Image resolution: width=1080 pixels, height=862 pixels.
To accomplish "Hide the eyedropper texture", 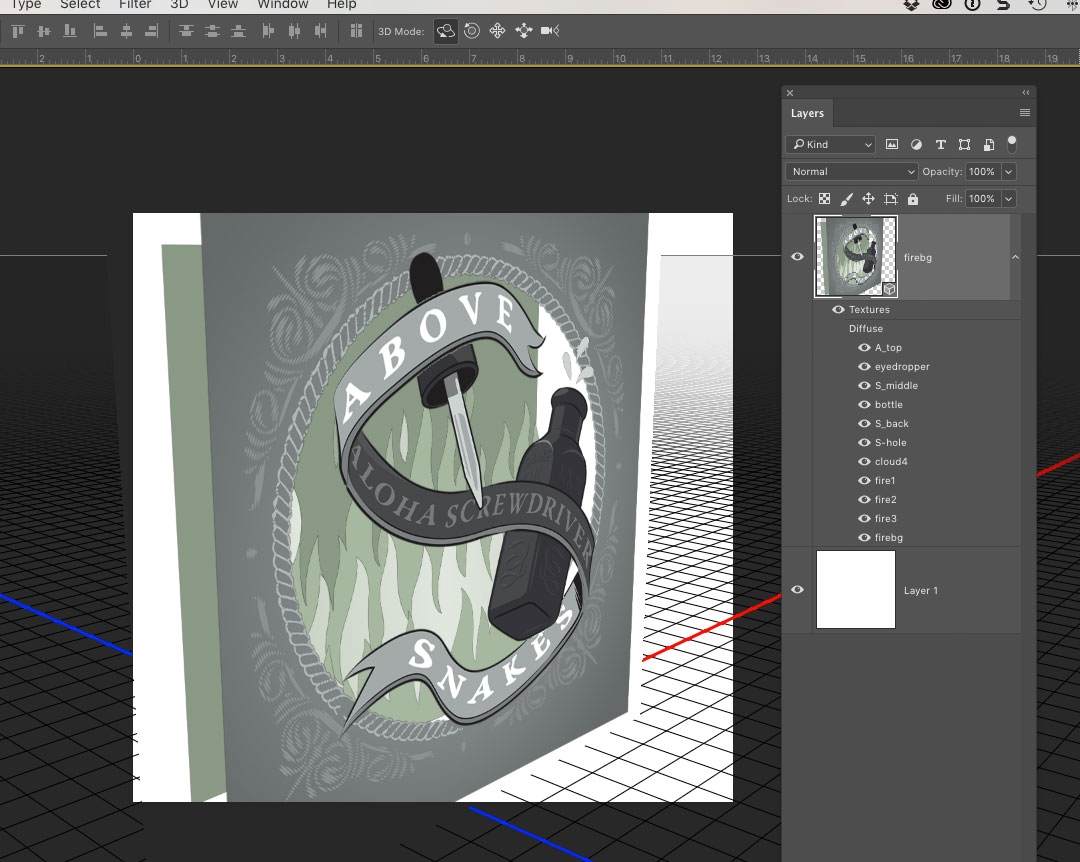I will coord(864,367).
